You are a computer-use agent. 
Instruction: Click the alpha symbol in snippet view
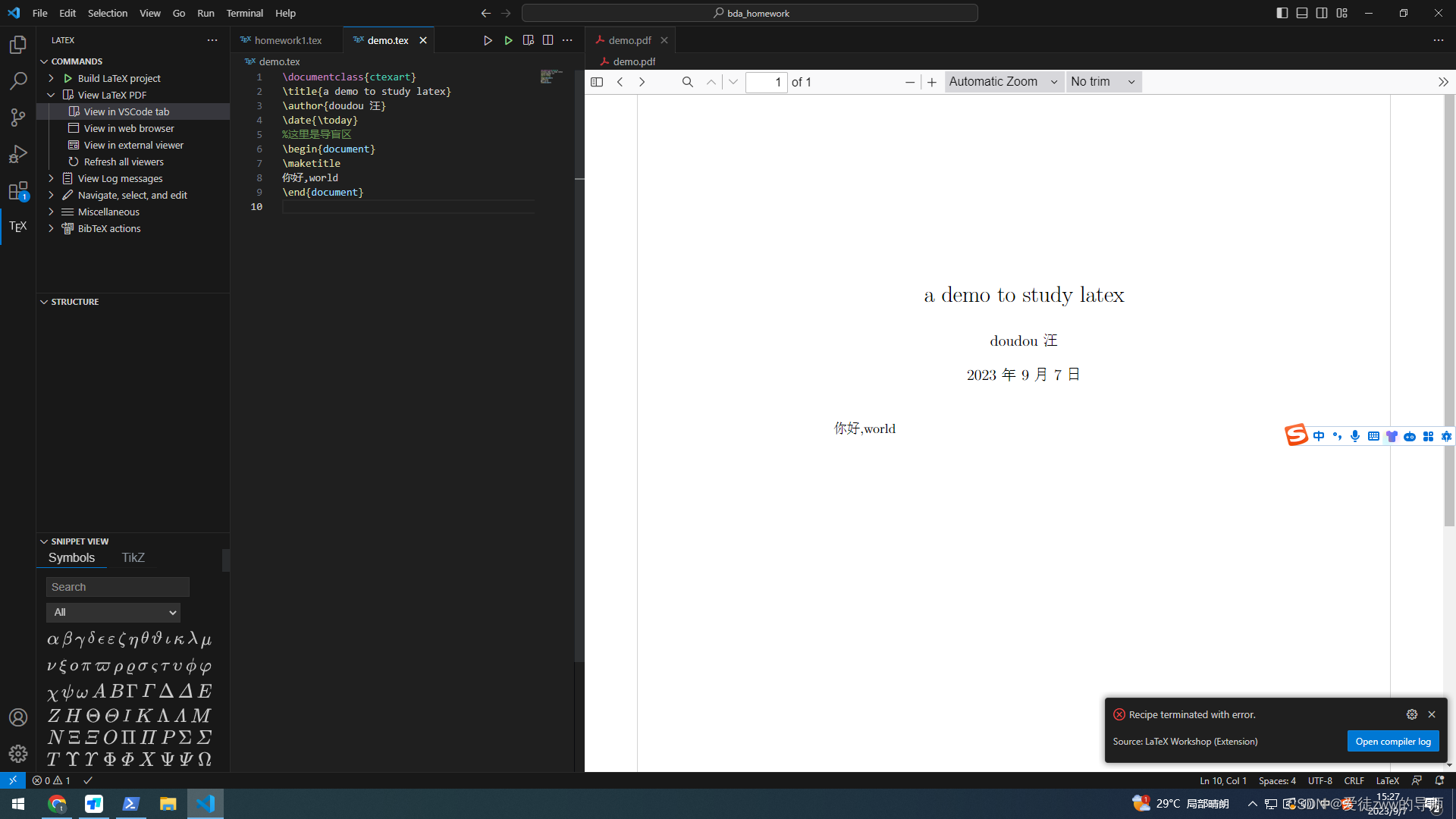click(52, 639)
